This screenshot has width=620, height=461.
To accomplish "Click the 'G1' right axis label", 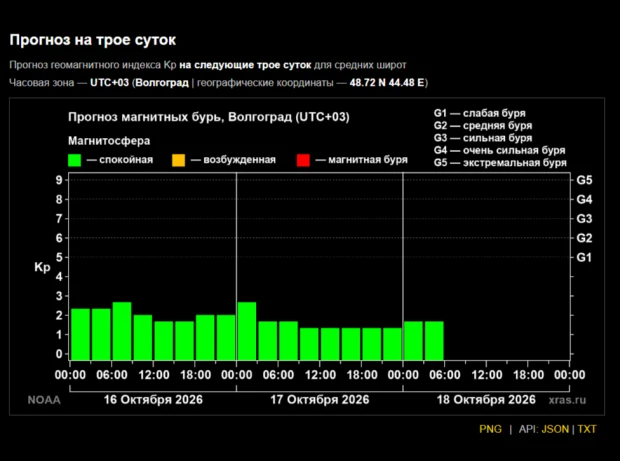I will 584,257.
